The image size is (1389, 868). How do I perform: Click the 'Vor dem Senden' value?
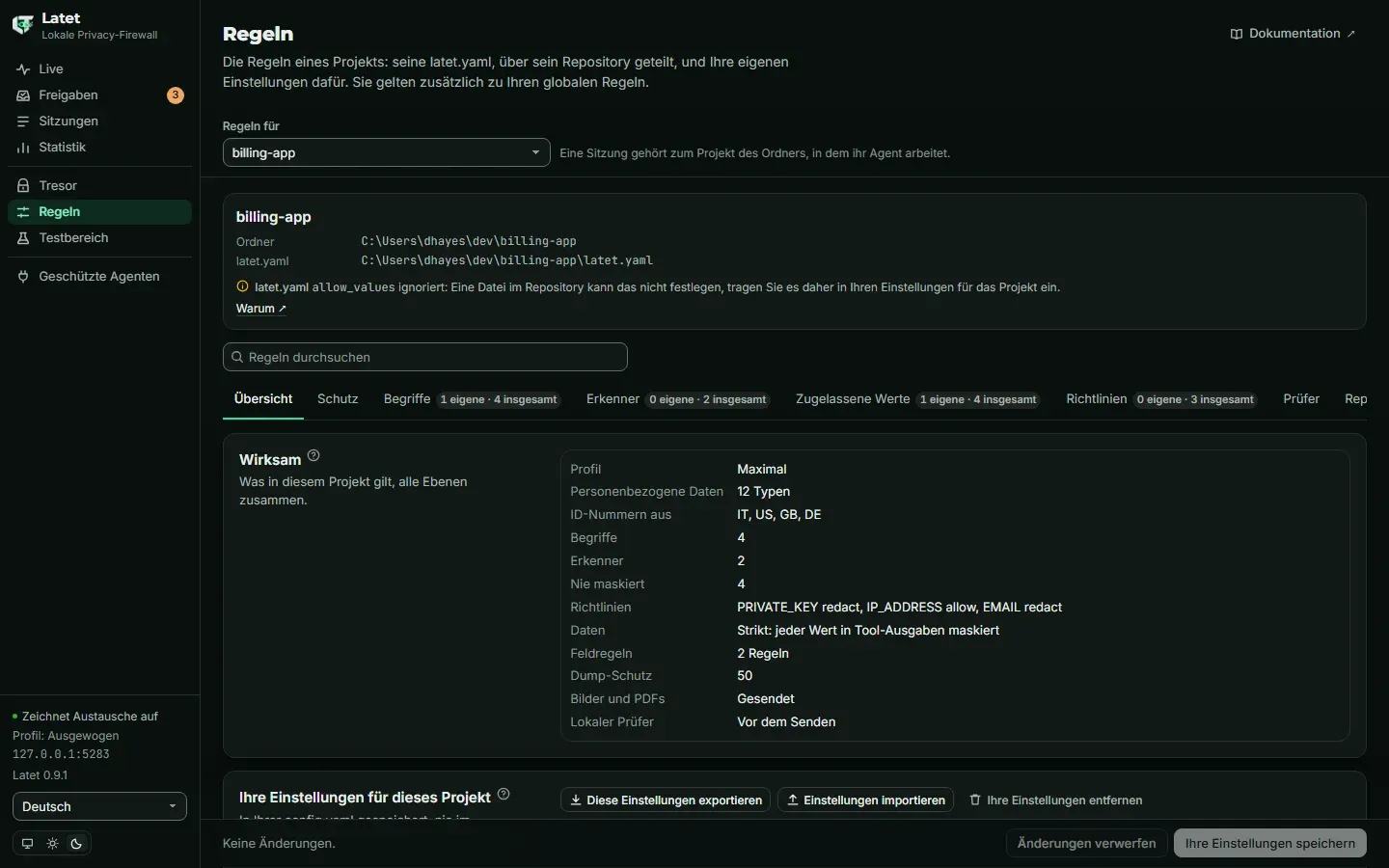tap(786, 722)
